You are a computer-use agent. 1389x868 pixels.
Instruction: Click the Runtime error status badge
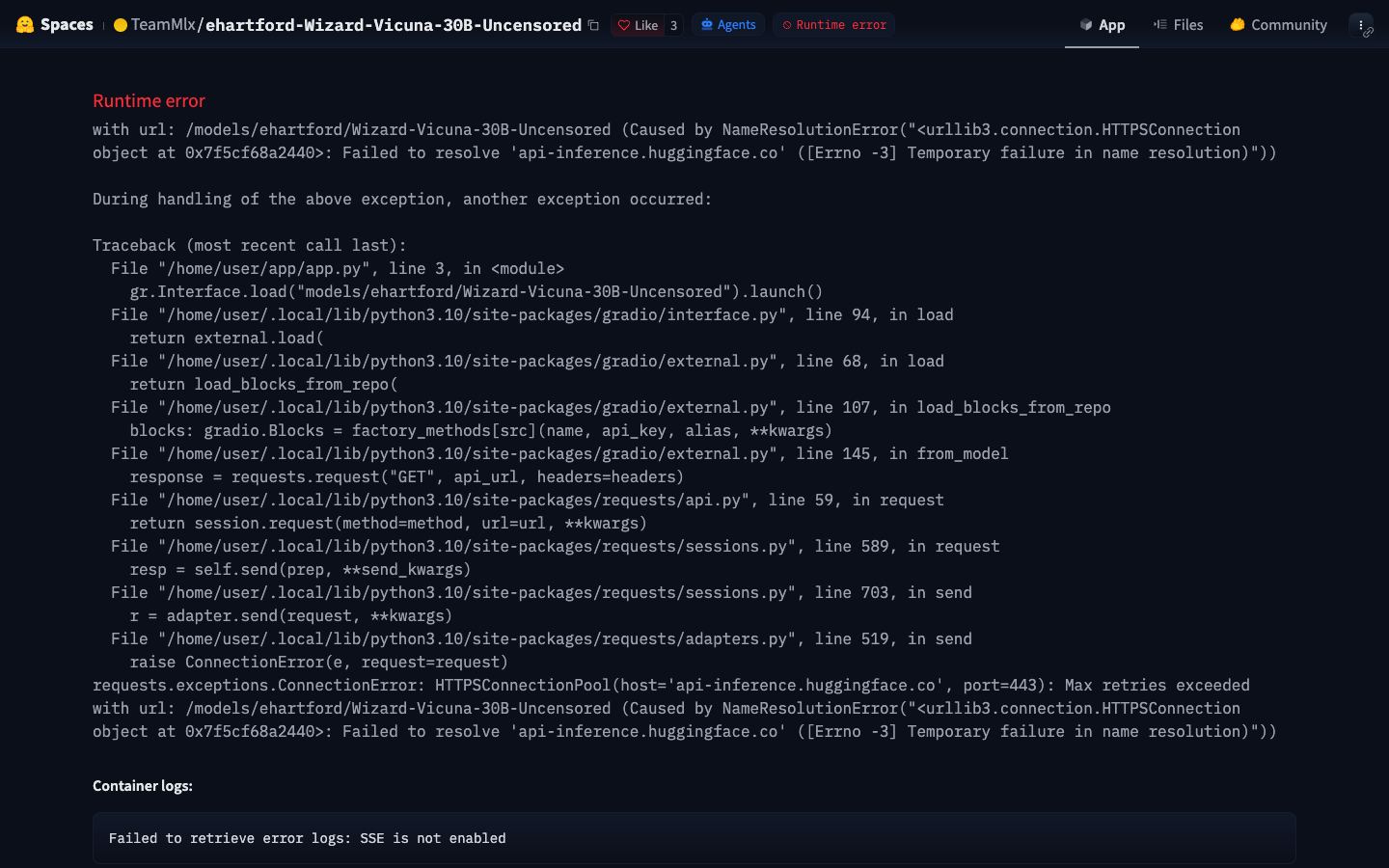833,25
